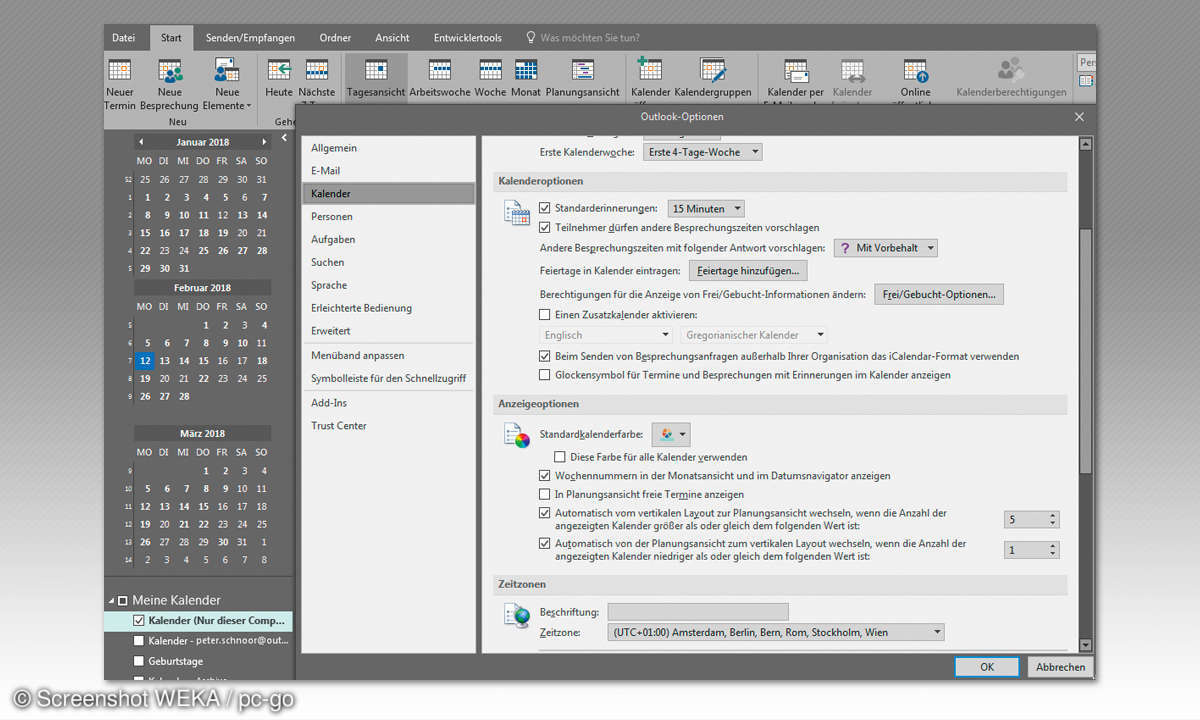Toggle Teilnehmer dürfen andere Besprechungszeiten vorschlagen
The height and width of the screenshot is (720, 1200).
point(545,228)
